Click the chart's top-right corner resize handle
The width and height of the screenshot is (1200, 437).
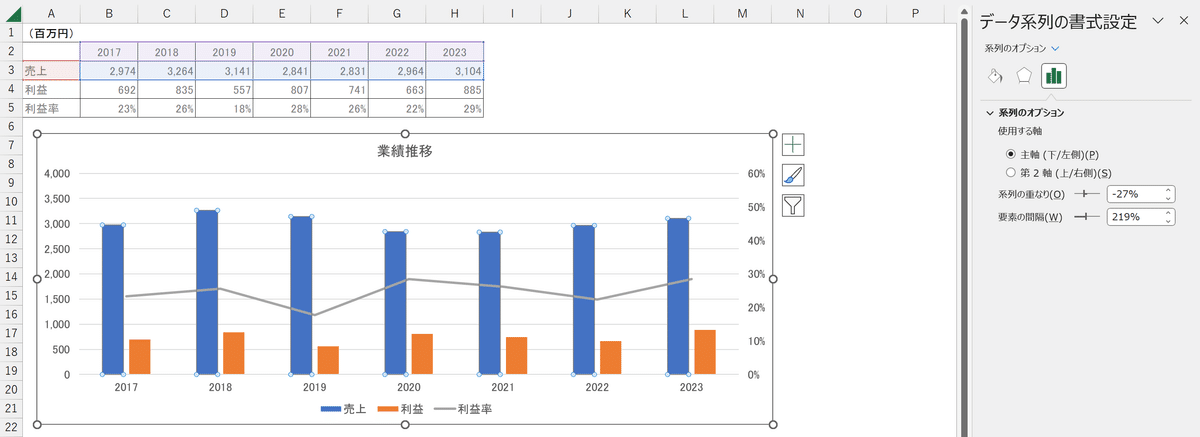(x=773, y=134)
